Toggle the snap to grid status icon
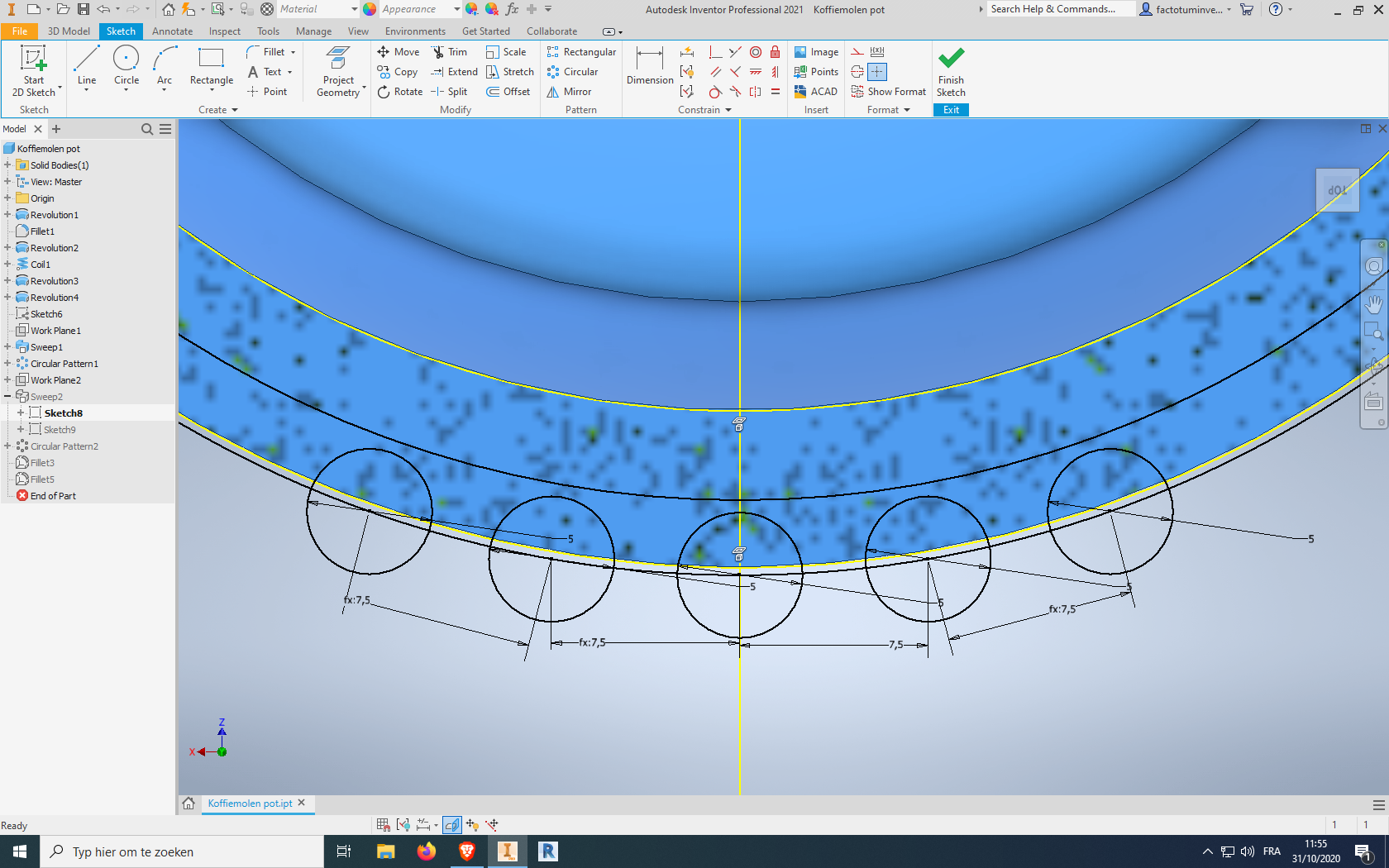 383,824
